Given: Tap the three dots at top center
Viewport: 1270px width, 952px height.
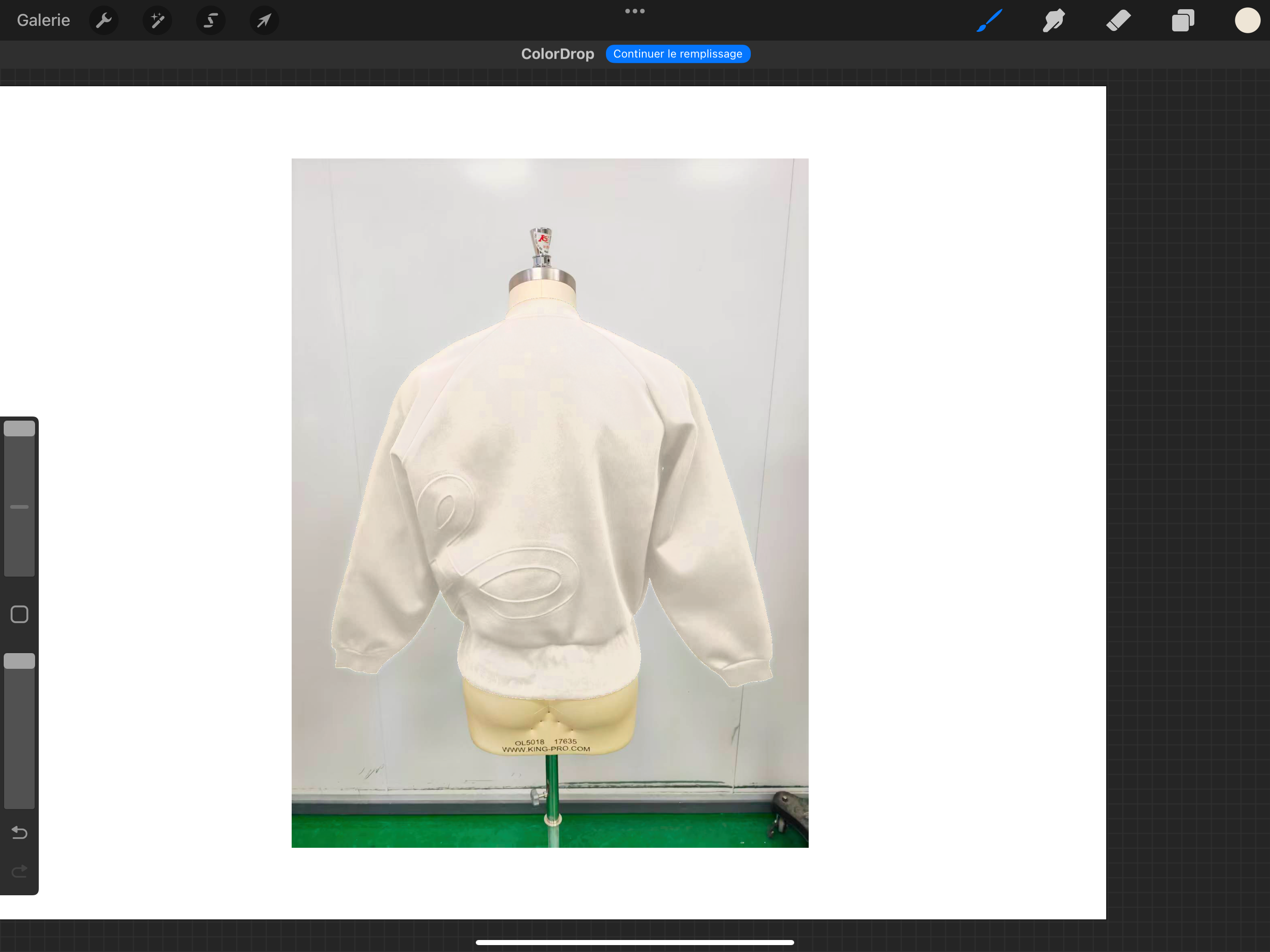Looking at the screenshot, I should click(635, 11).
